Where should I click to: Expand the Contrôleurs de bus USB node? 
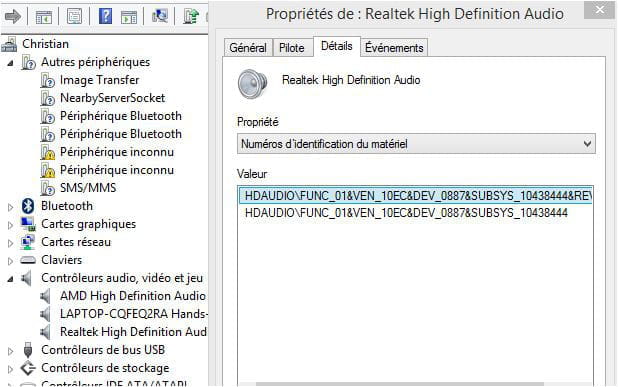(x=11, y=350)
